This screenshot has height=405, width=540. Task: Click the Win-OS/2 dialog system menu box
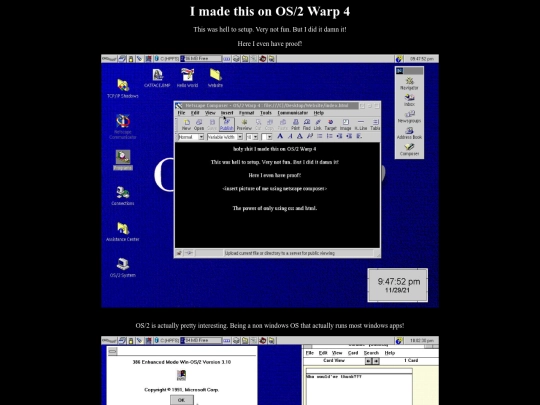point(113,351)
